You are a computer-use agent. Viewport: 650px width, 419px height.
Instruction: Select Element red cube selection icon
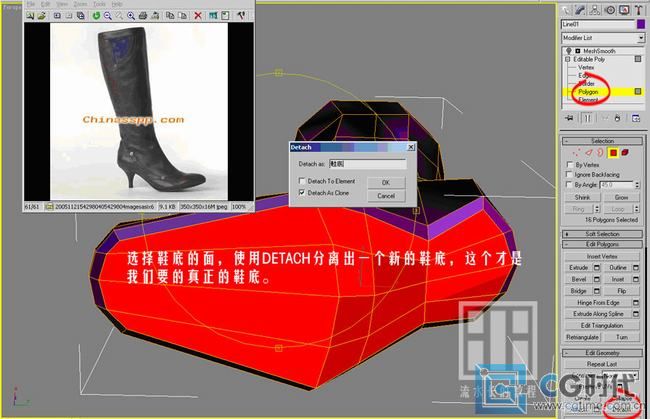625,153
